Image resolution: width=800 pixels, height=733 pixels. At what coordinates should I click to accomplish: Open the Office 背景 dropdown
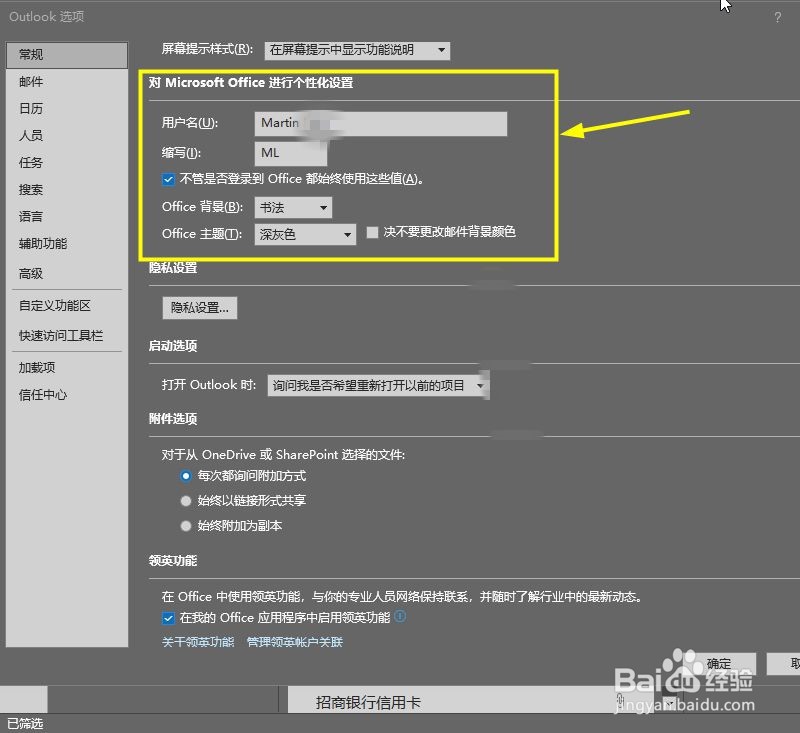tap(293, 208)
